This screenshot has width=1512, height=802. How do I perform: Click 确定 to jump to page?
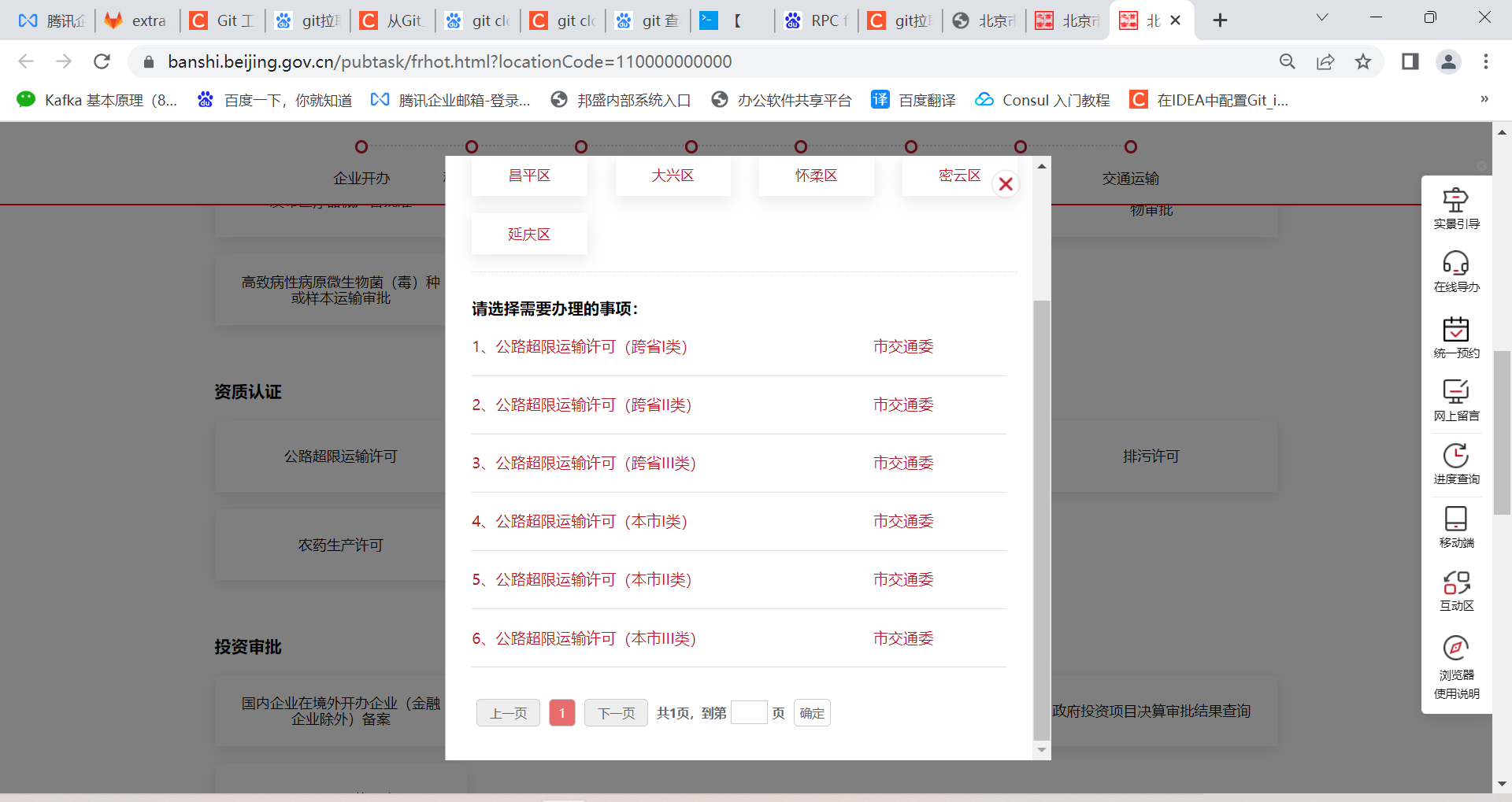point(812,713)
